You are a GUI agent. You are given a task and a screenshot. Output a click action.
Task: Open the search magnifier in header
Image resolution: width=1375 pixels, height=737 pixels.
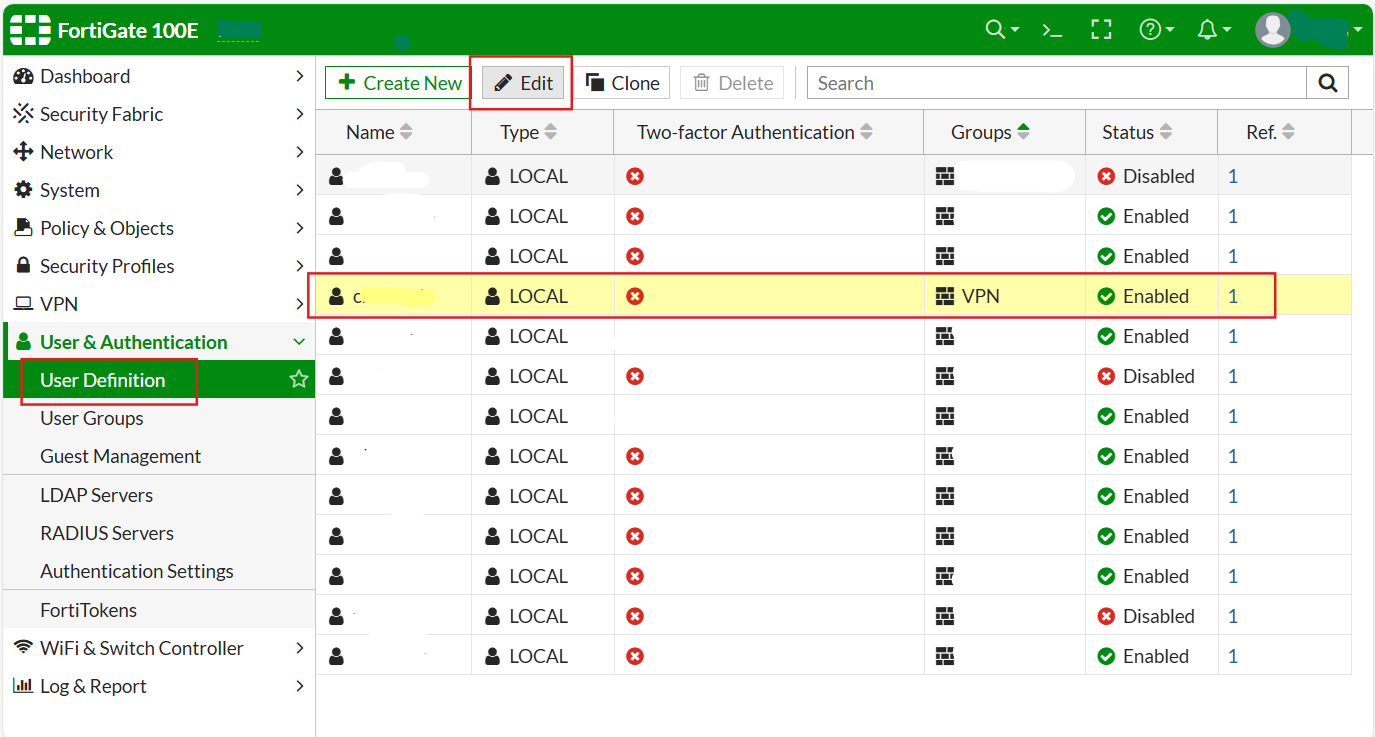[x=1001, y=30]
